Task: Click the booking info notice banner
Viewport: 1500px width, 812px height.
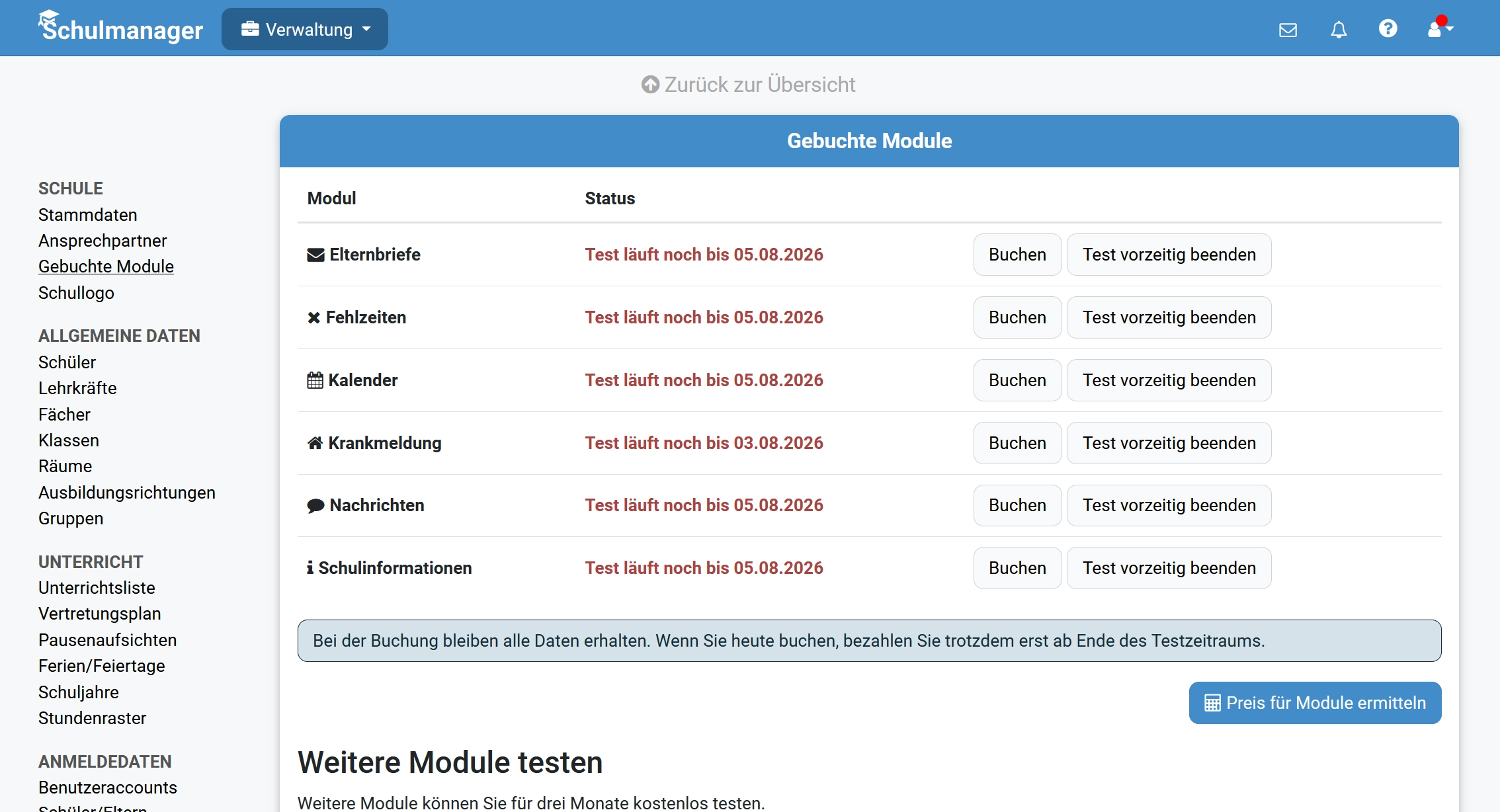Action: [x=869, y=641]
